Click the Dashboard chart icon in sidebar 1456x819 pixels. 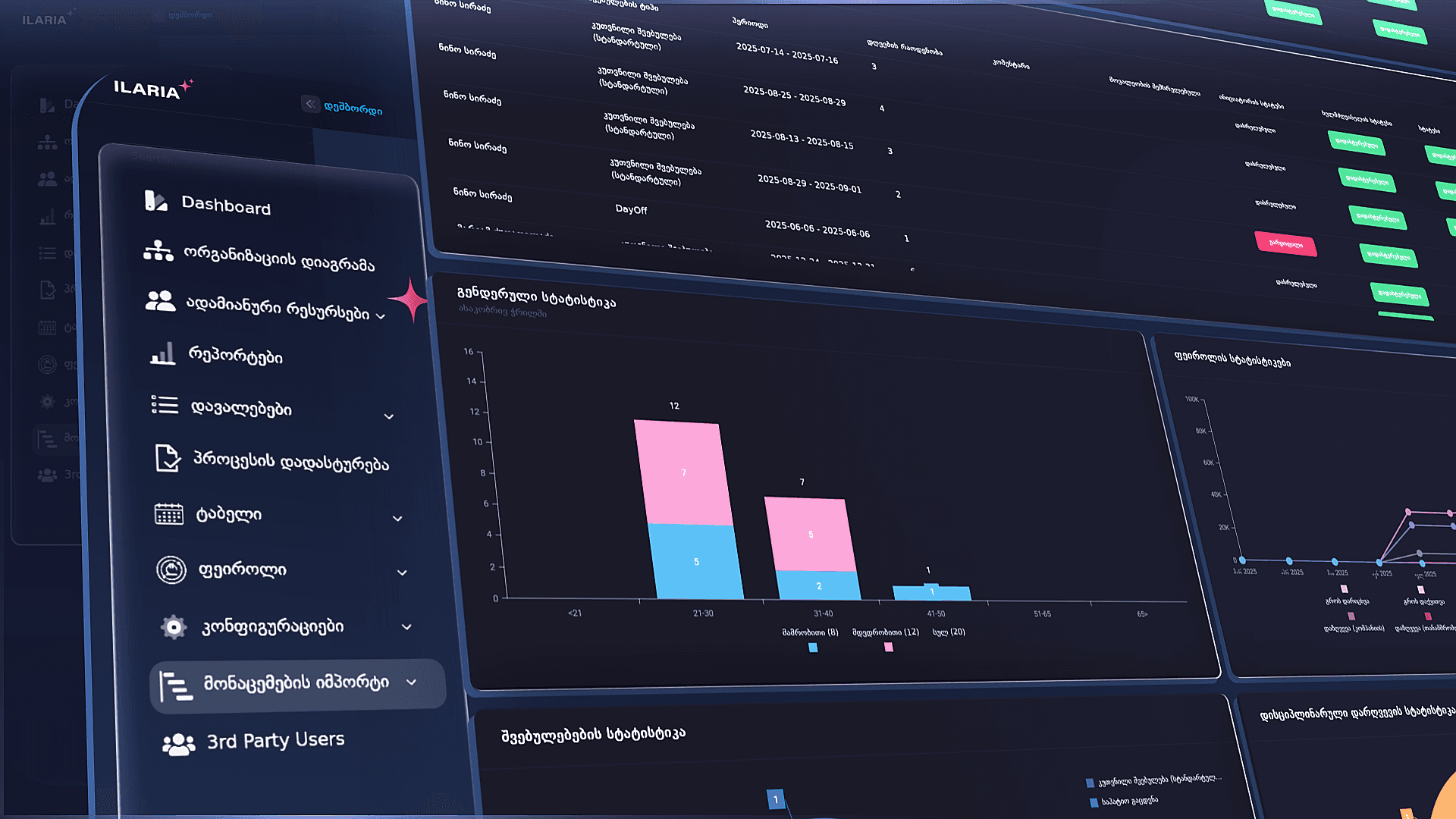tap(155, 201)
